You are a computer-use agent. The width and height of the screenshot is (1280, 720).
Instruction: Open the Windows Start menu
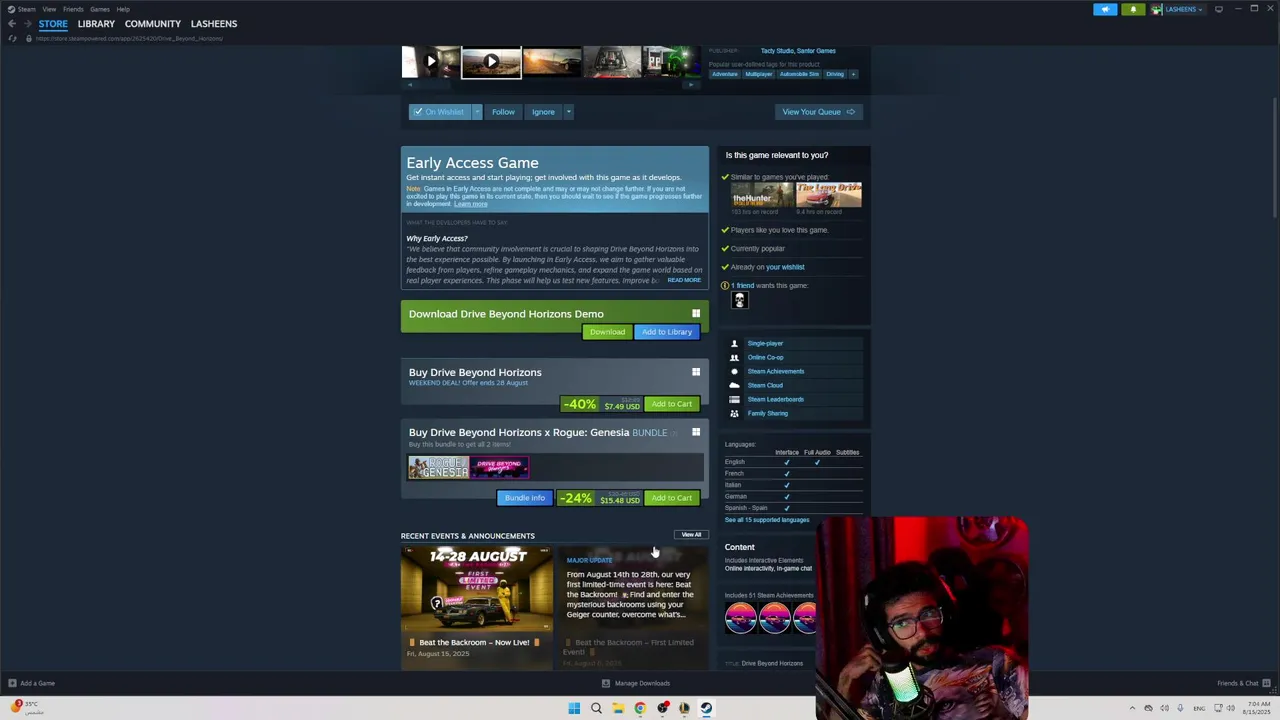pyautogui.click(x=574, y=708)
